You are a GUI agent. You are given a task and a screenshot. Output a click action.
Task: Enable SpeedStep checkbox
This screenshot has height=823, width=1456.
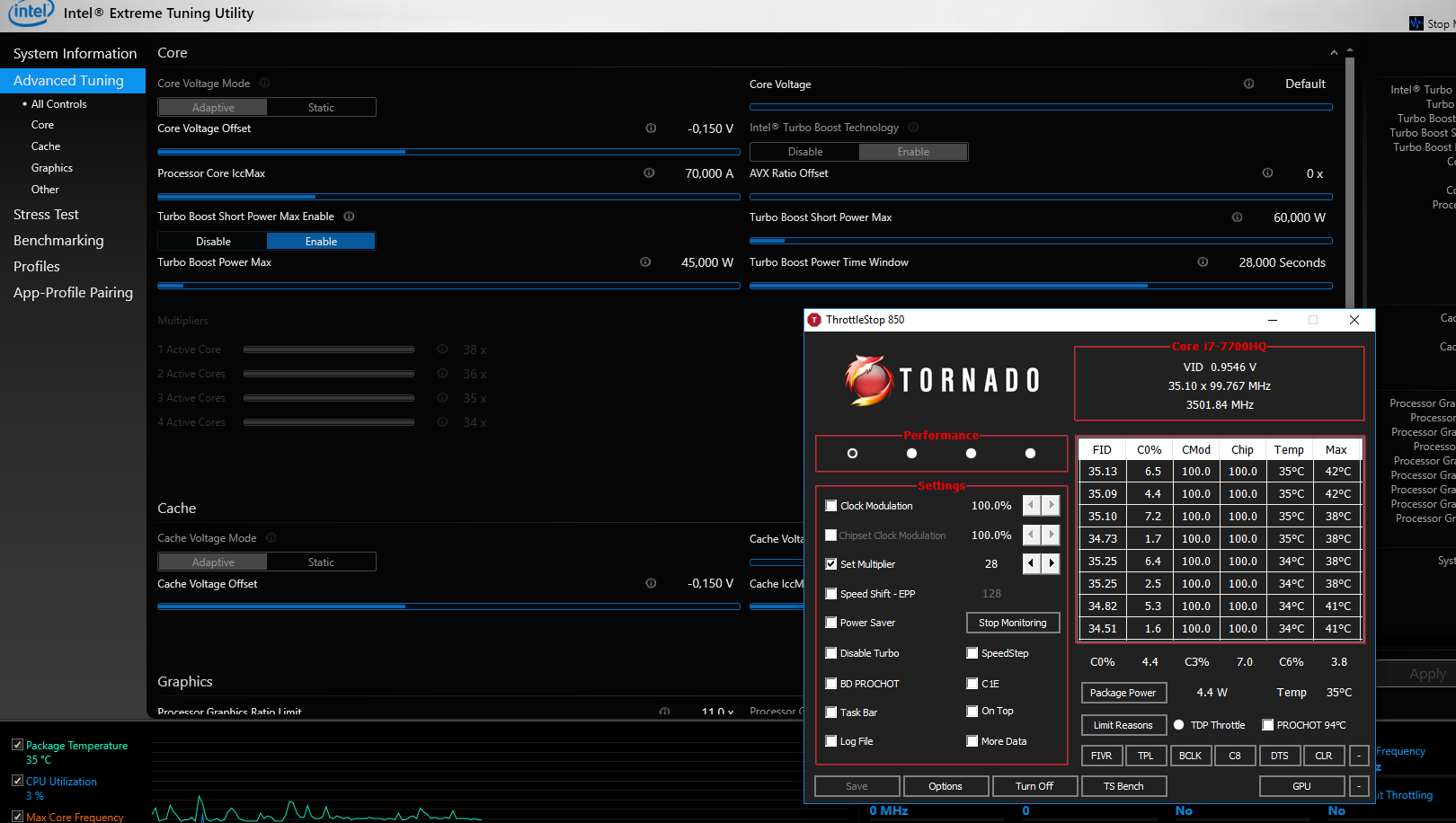click(972, 653)
